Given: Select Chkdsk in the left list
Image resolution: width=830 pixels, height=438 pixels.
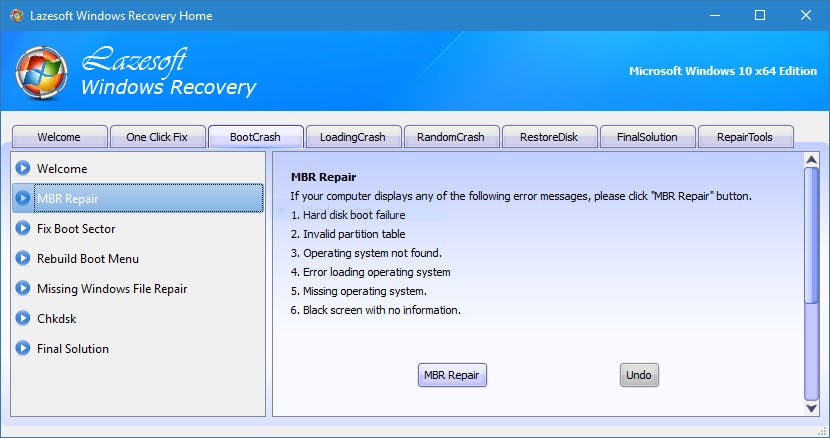Looking at the screenshot, I should pyautogui.click(x=138, y=318).
